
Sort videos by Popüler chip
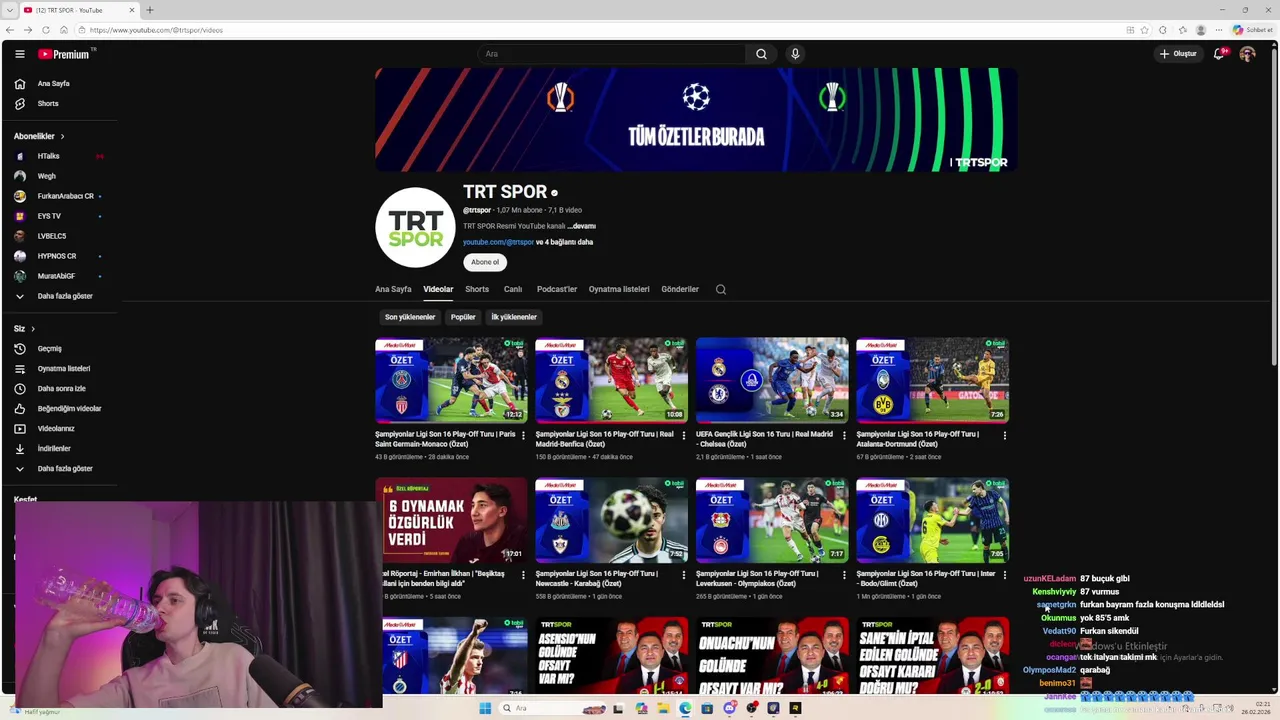coord(463,317)
